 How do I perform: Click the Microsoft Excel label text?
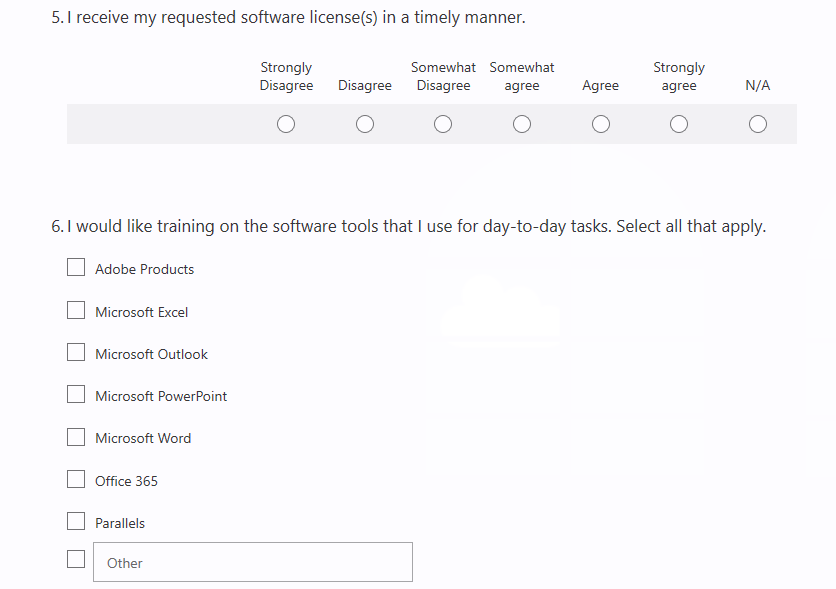pyautogui.click(x=141, y=312)
